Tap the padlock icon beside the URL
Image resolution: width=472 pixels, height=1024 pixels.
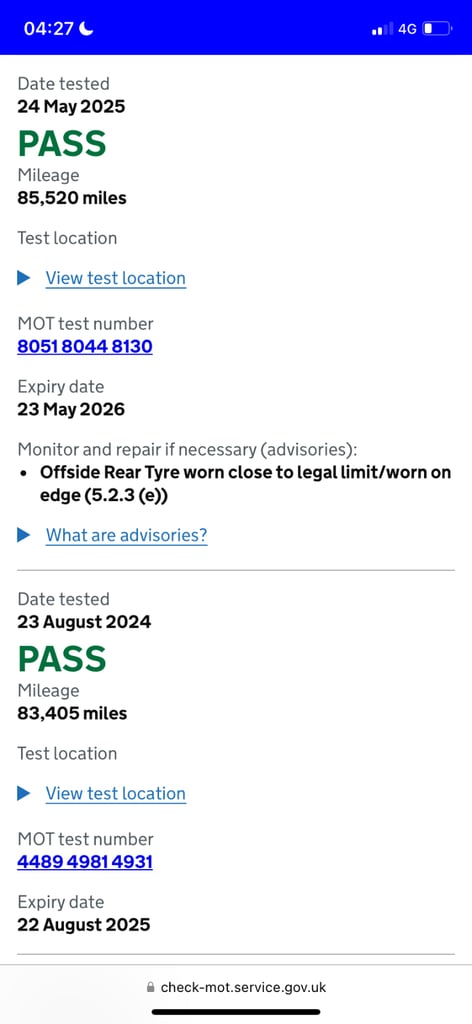pos(151,987)
